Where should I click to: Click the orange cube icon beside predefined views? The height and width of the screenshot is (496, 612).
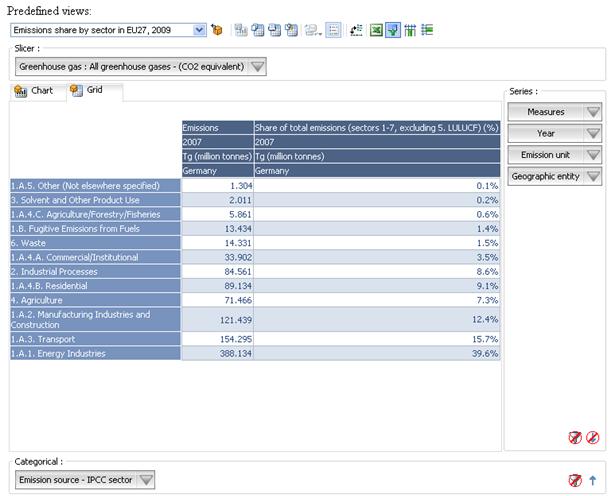pyautogui.click(x=217, y=30)
